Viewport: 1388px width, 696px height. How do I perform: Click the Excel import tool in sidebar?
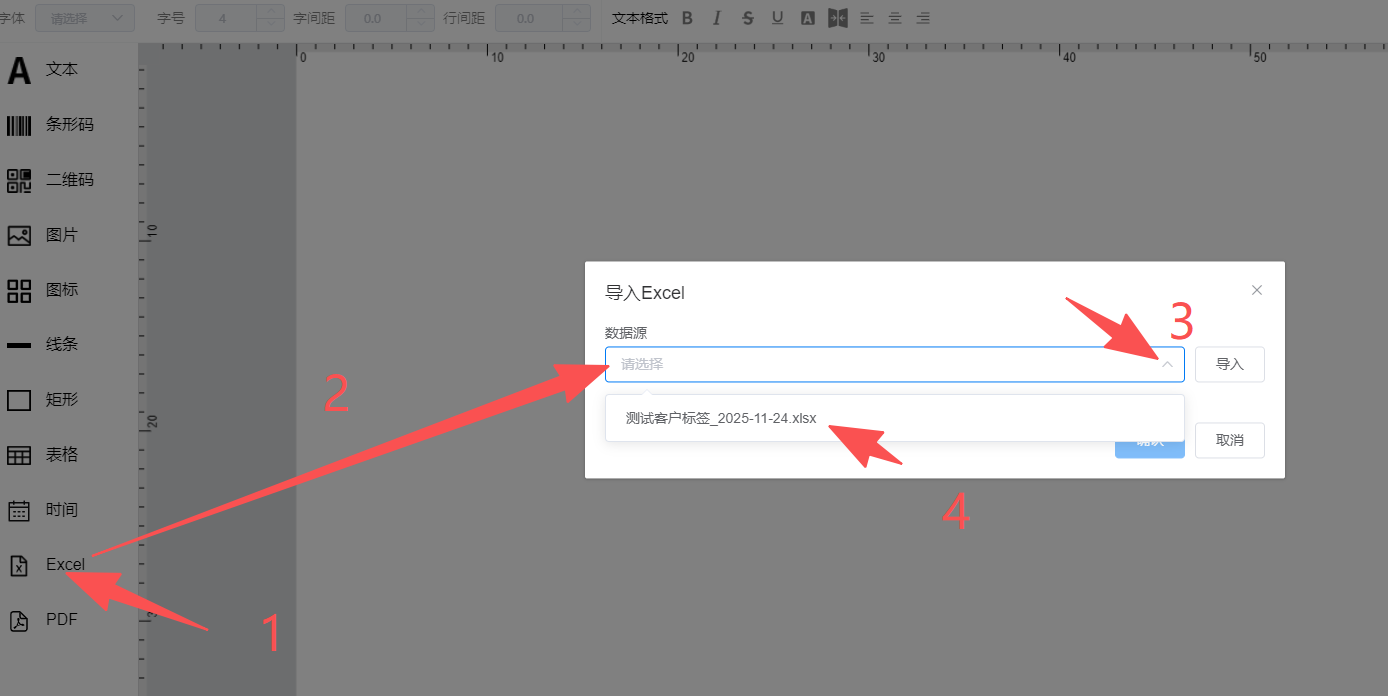pyautogui.click(x=48, y=565)
